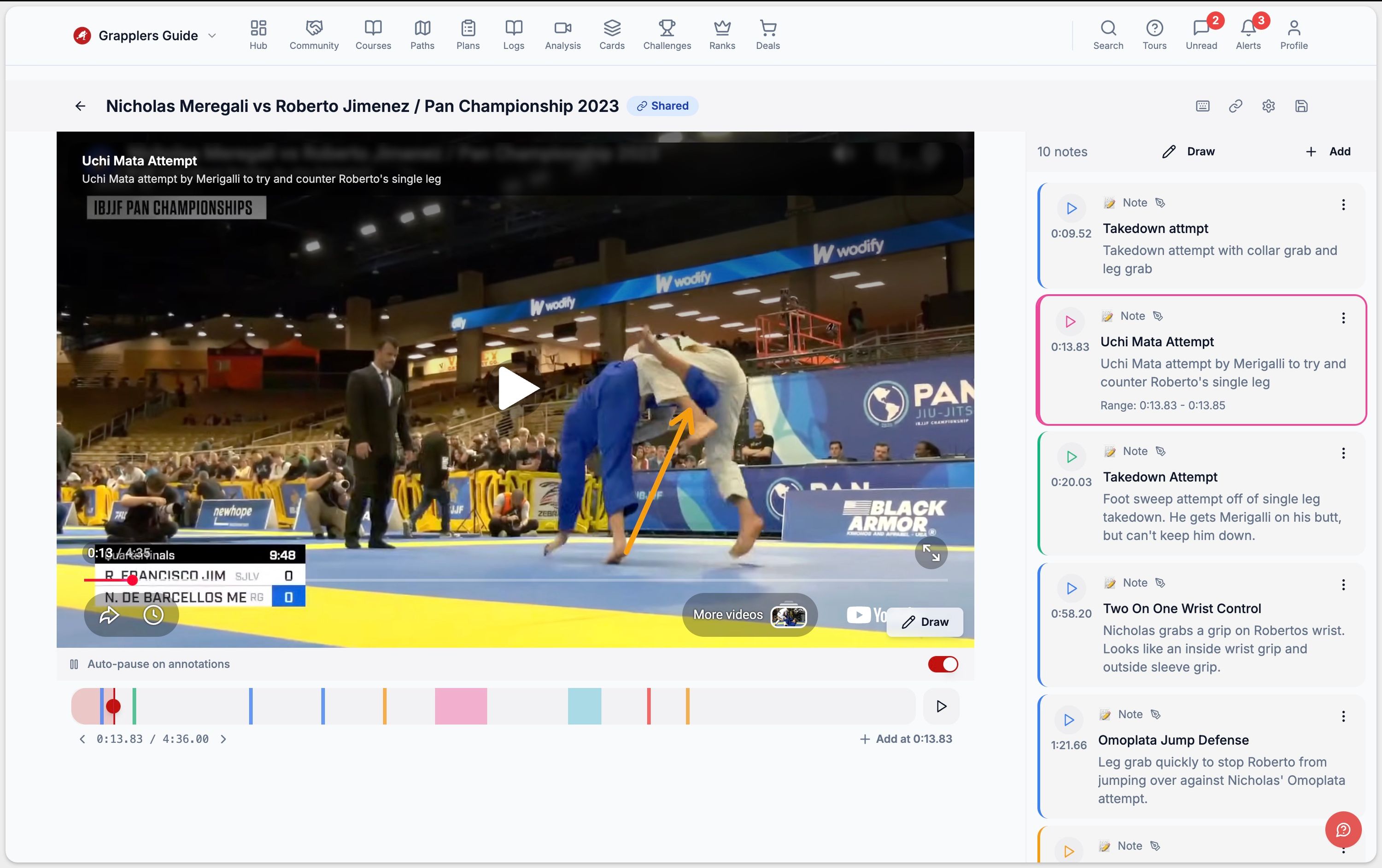Open the Ranks crown icon
The image size is (1382, 868).
coord(722,35)
